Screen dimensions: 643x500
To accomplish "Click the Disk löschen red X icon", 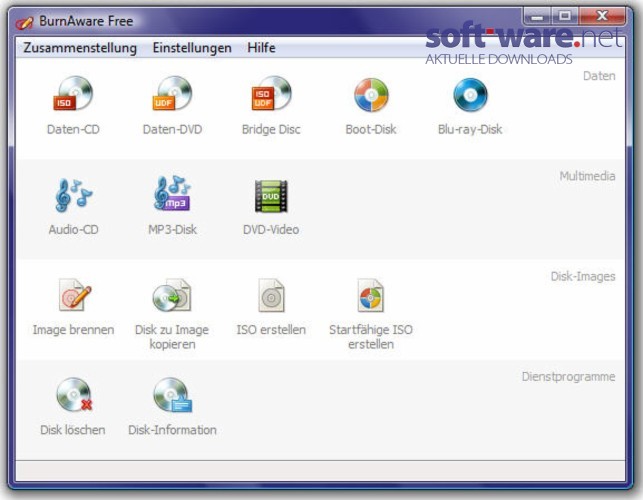I will 74,395.
